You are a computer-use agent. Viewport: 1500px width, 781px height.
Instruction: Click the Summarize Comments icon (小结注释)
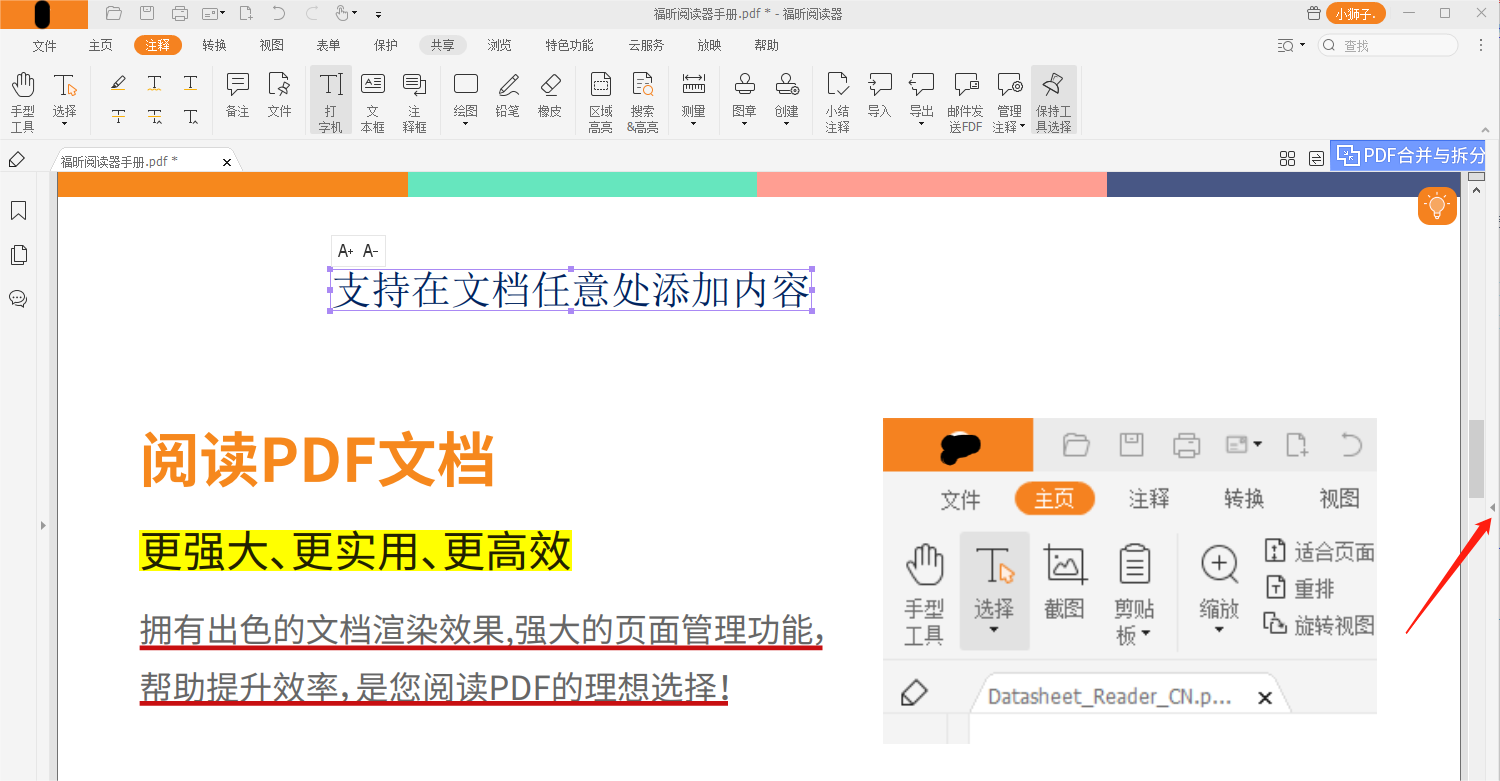tap(837, 101)
